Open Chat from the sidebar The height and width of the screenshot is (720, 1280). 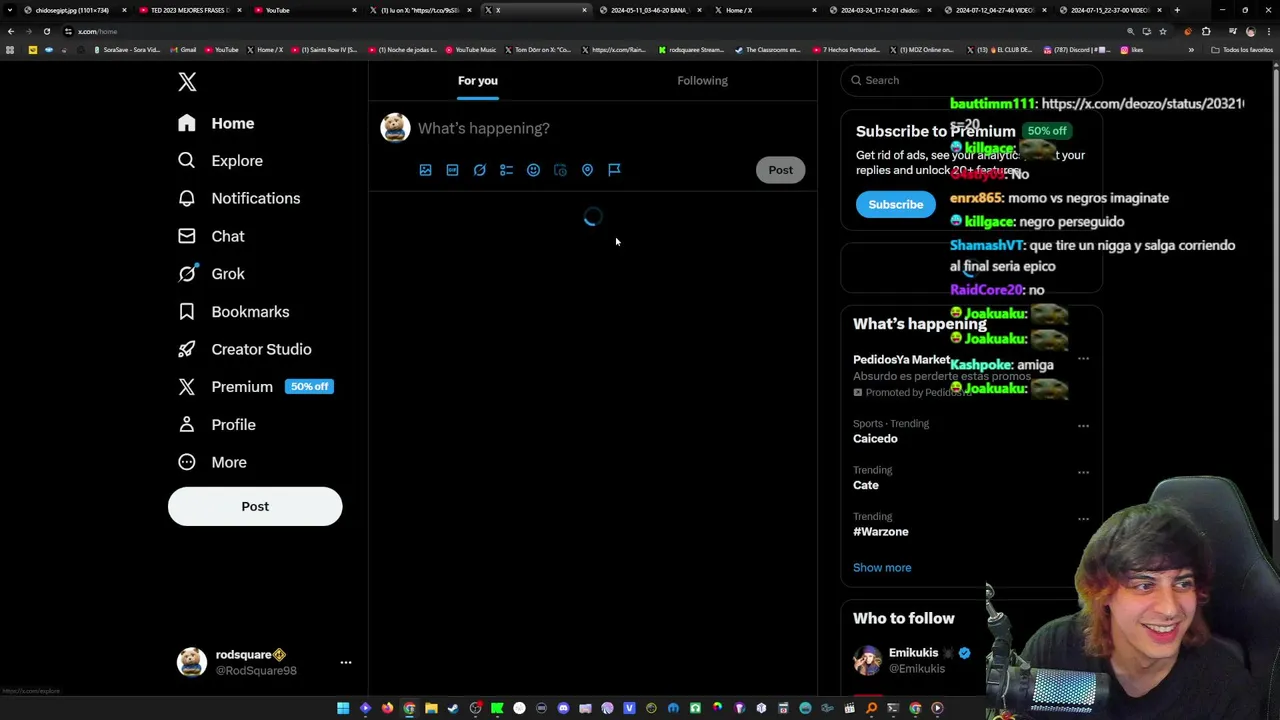click(x=212, y=236)
